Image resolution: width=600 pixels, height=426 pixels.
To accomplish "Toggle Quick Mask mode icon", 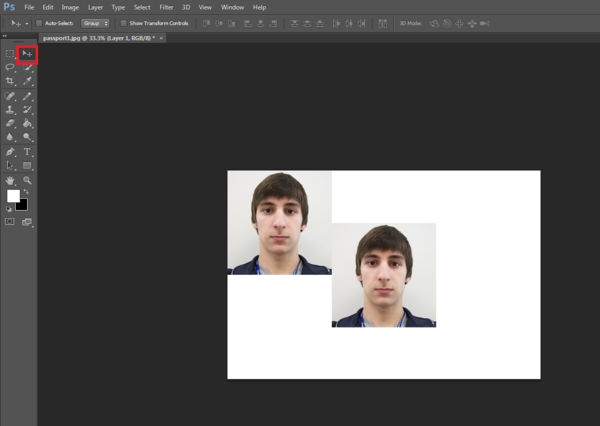I will tap(10, 222).
